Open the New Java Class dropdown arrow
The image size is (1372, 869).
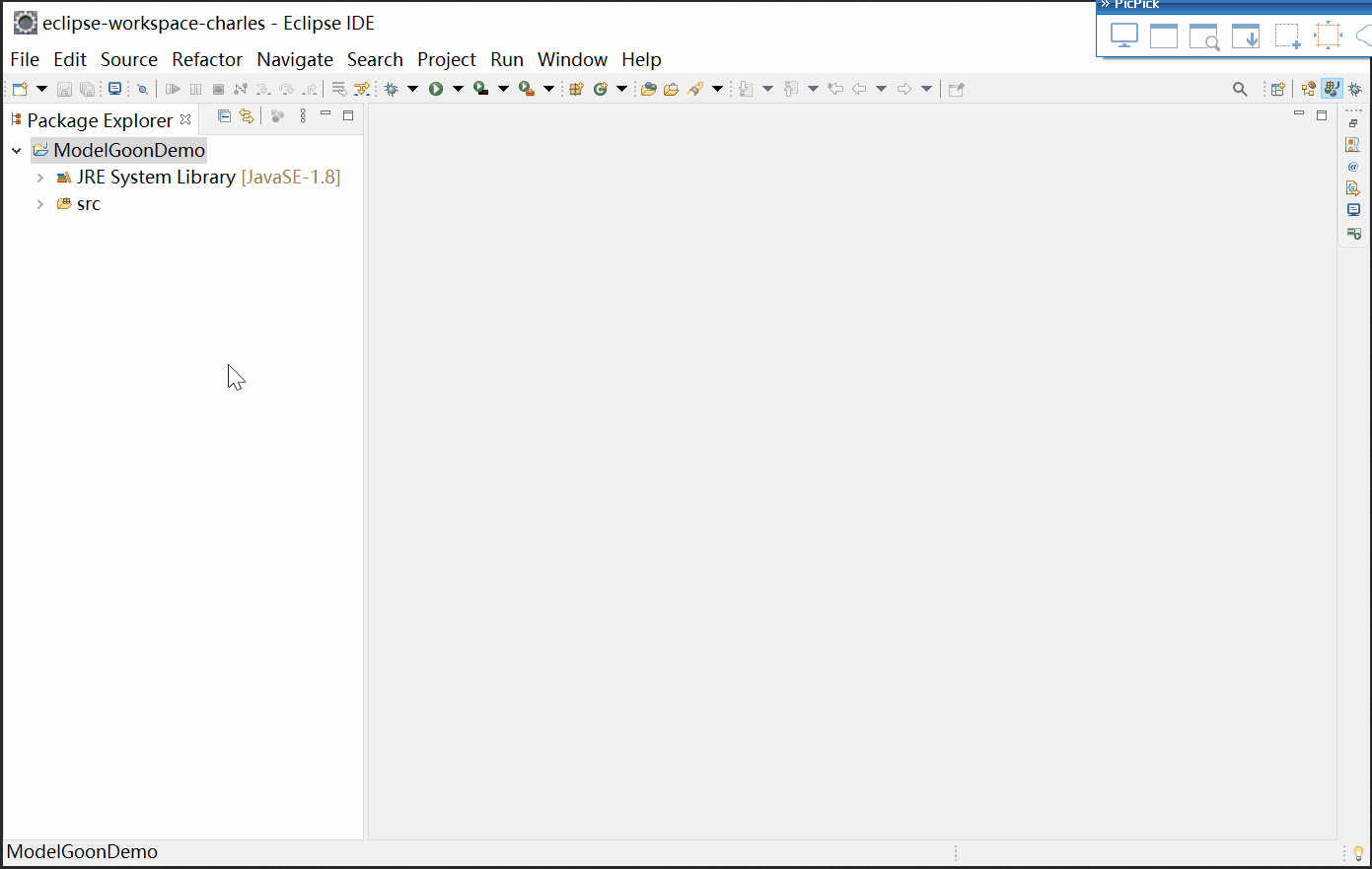click(x=621, y=89)
